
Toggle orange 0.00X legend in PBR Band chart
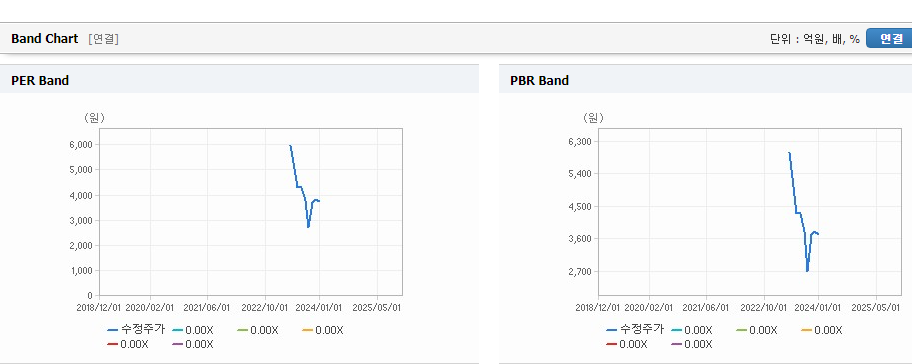pos(822,330)
